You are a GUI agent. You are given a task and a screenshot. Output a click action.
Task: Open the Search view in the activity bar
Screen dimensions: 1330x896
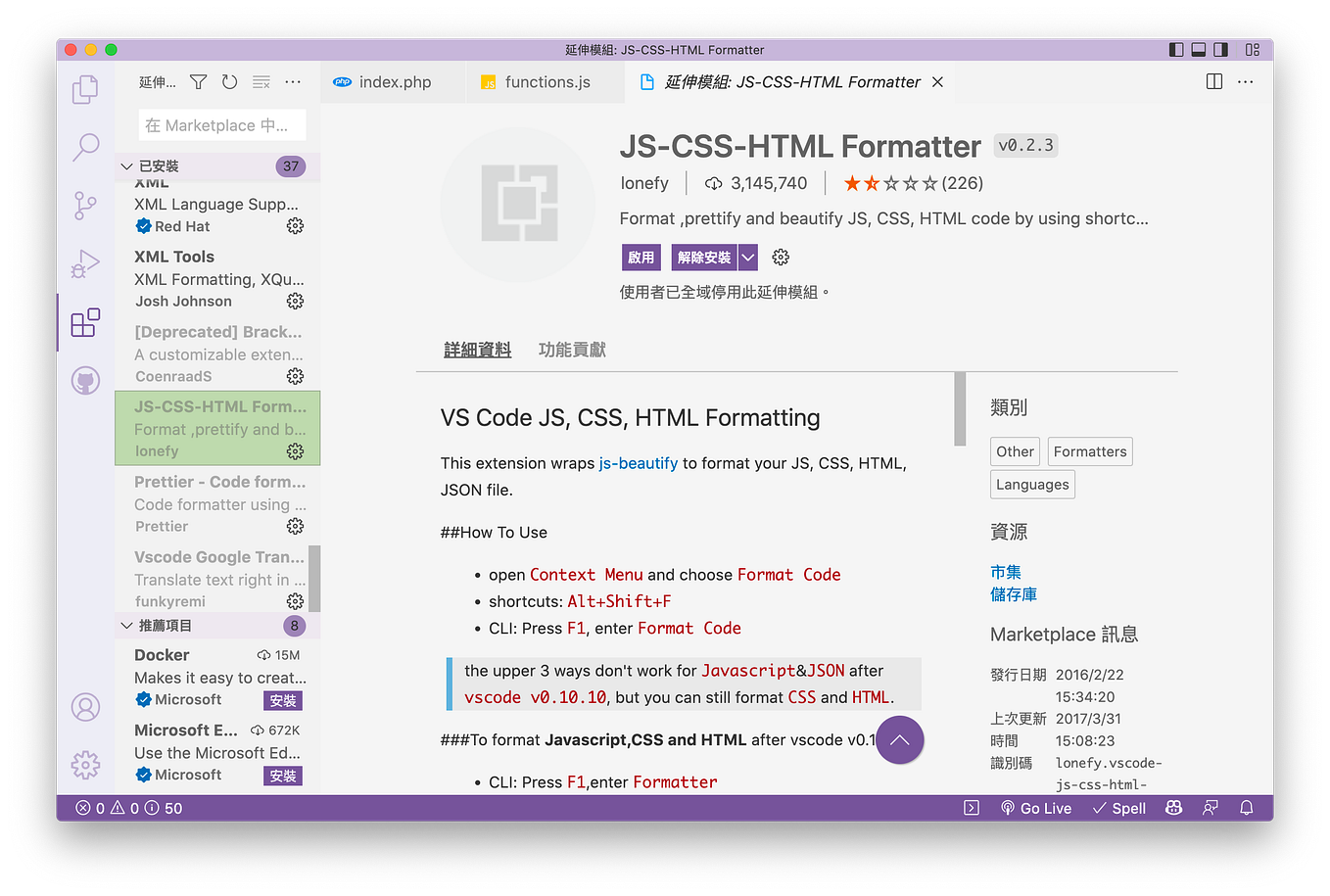pyautogui.click(x=85, y=147)
